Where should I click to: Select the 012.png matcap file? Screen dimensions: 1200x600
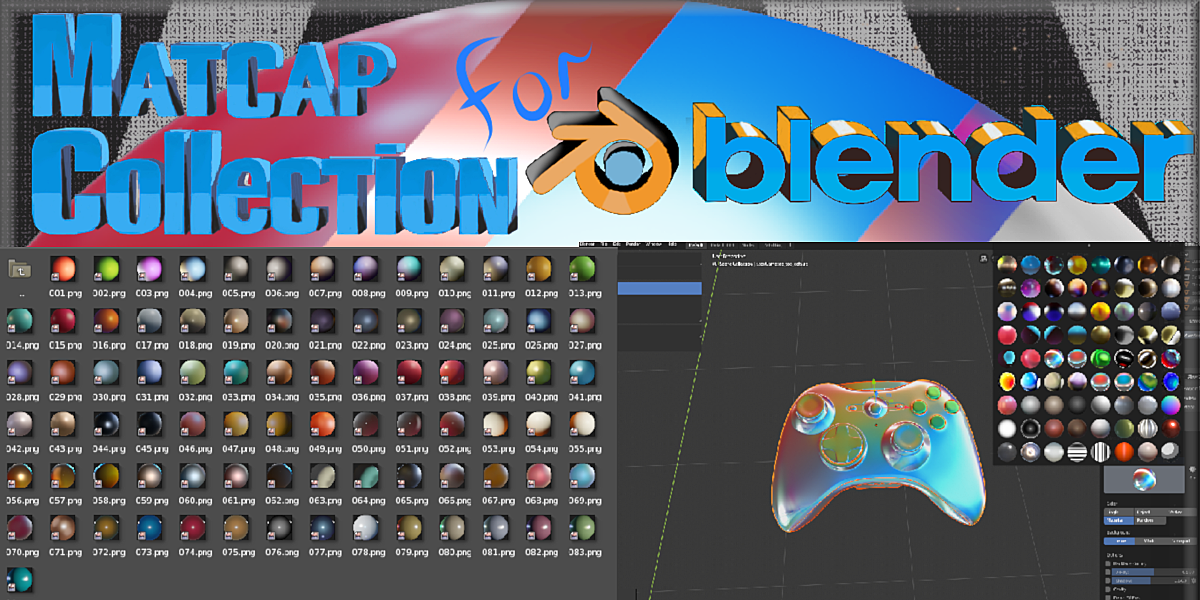(x=538, y=269)
